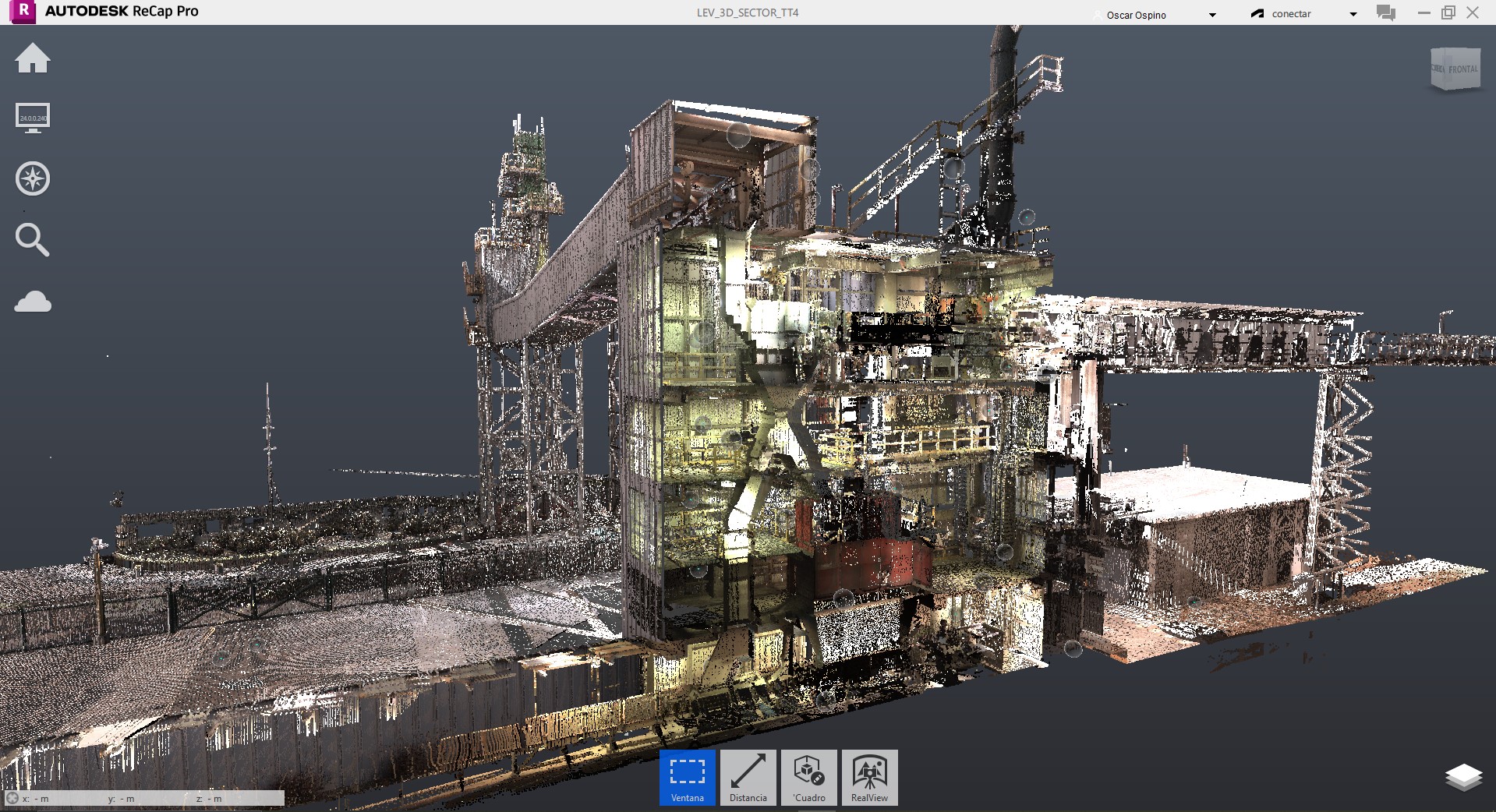
Task: Select the Ventana window selection tool
Action: pyautogui.click(x=688, y=778)
